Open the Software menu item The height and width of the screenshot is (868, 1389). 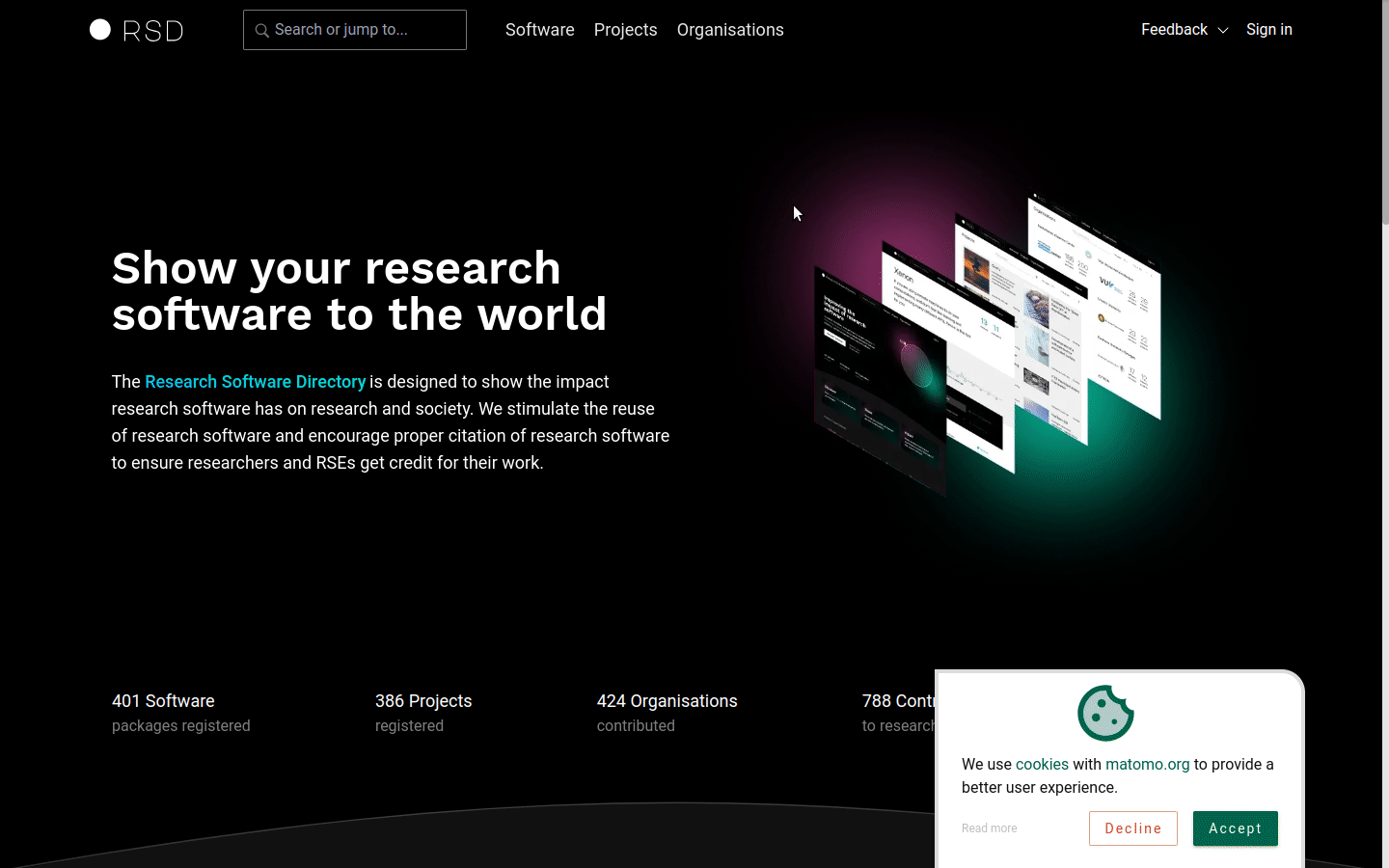539,30
